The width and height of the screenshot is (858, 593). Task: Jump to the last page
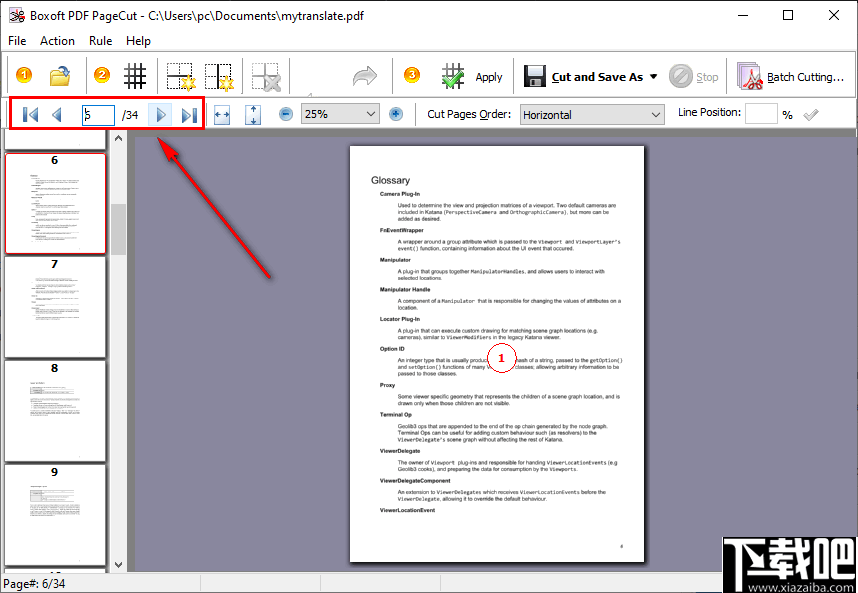[x=189, y=115]
